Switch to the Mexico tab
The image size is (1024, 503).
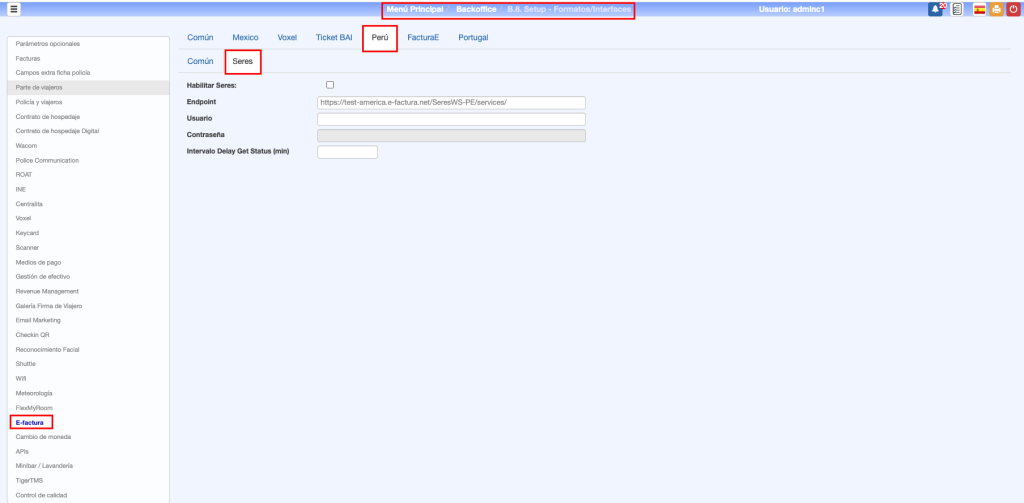245,37
